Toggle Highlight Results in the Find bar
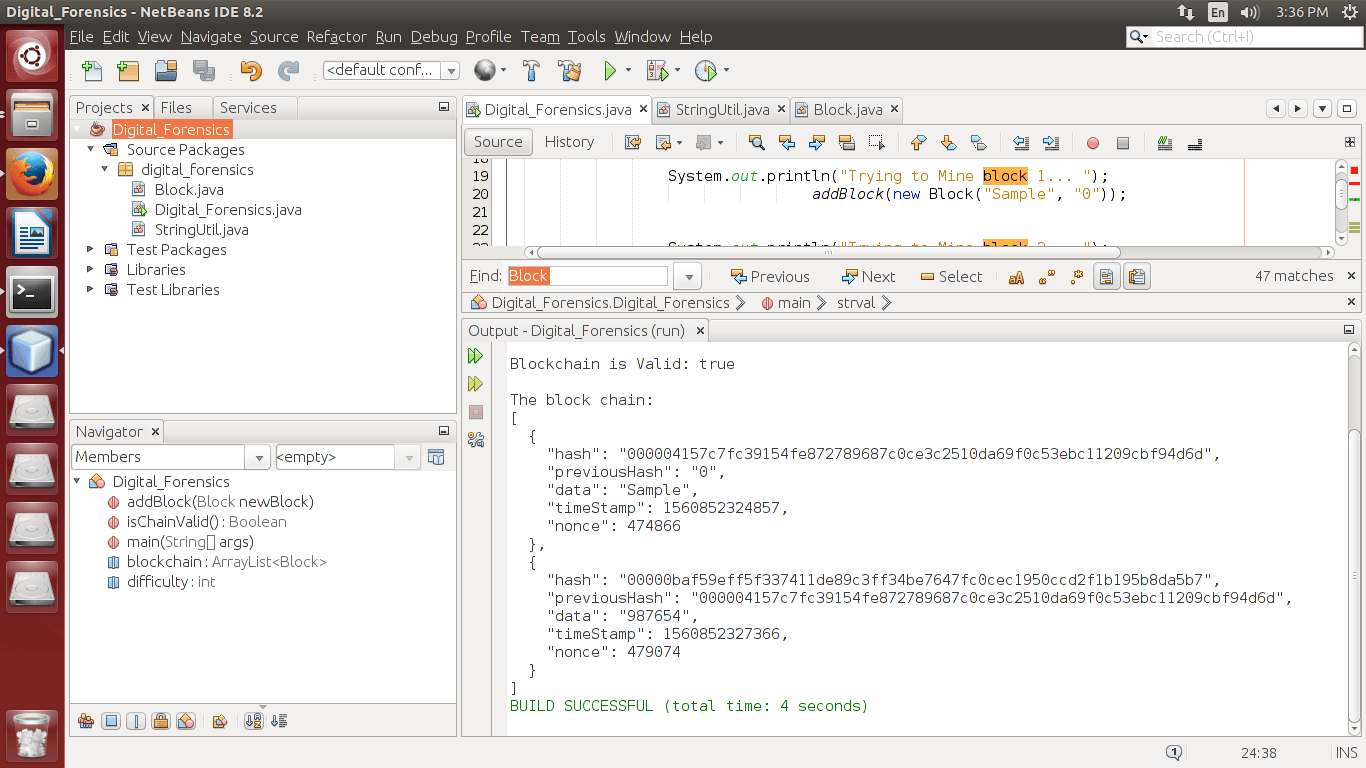This screenshot has height=768, width=1366. click(1107, 277)
